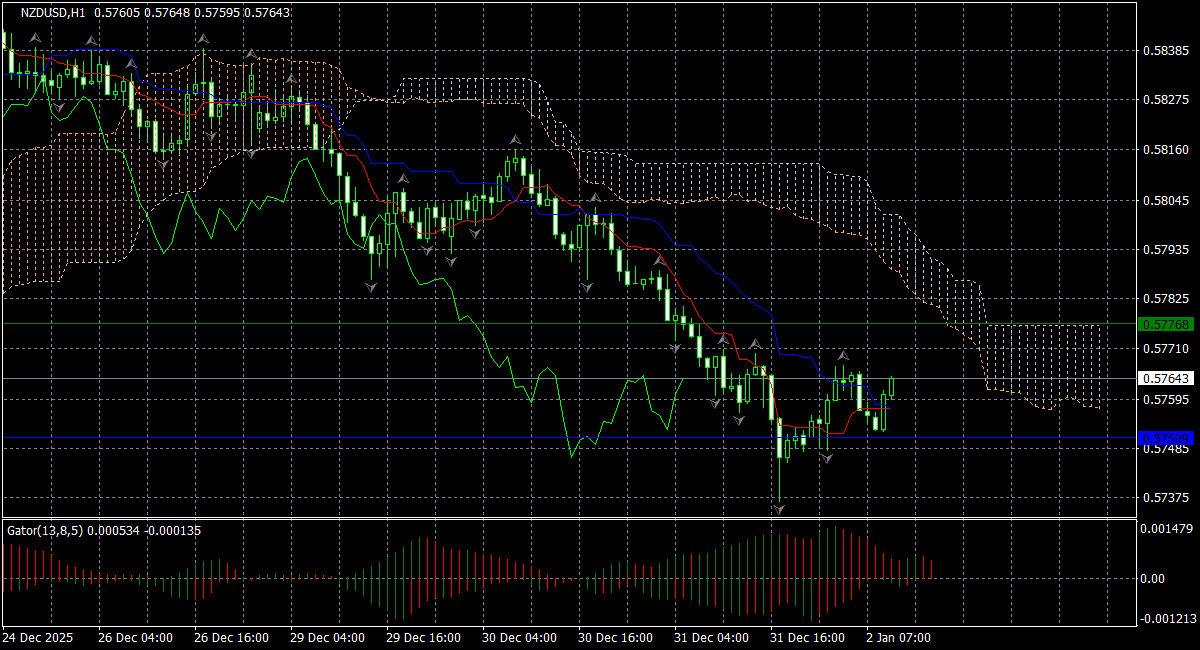
Task: Click the 31 Dec 04:00 time label
Action: coord(711,638)
